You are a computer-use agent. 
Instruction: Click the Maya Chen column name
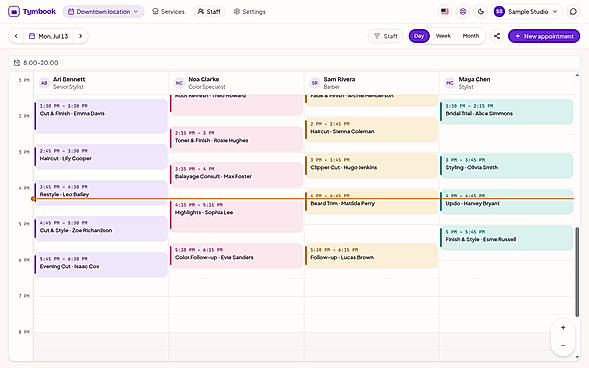coord(474,79)
